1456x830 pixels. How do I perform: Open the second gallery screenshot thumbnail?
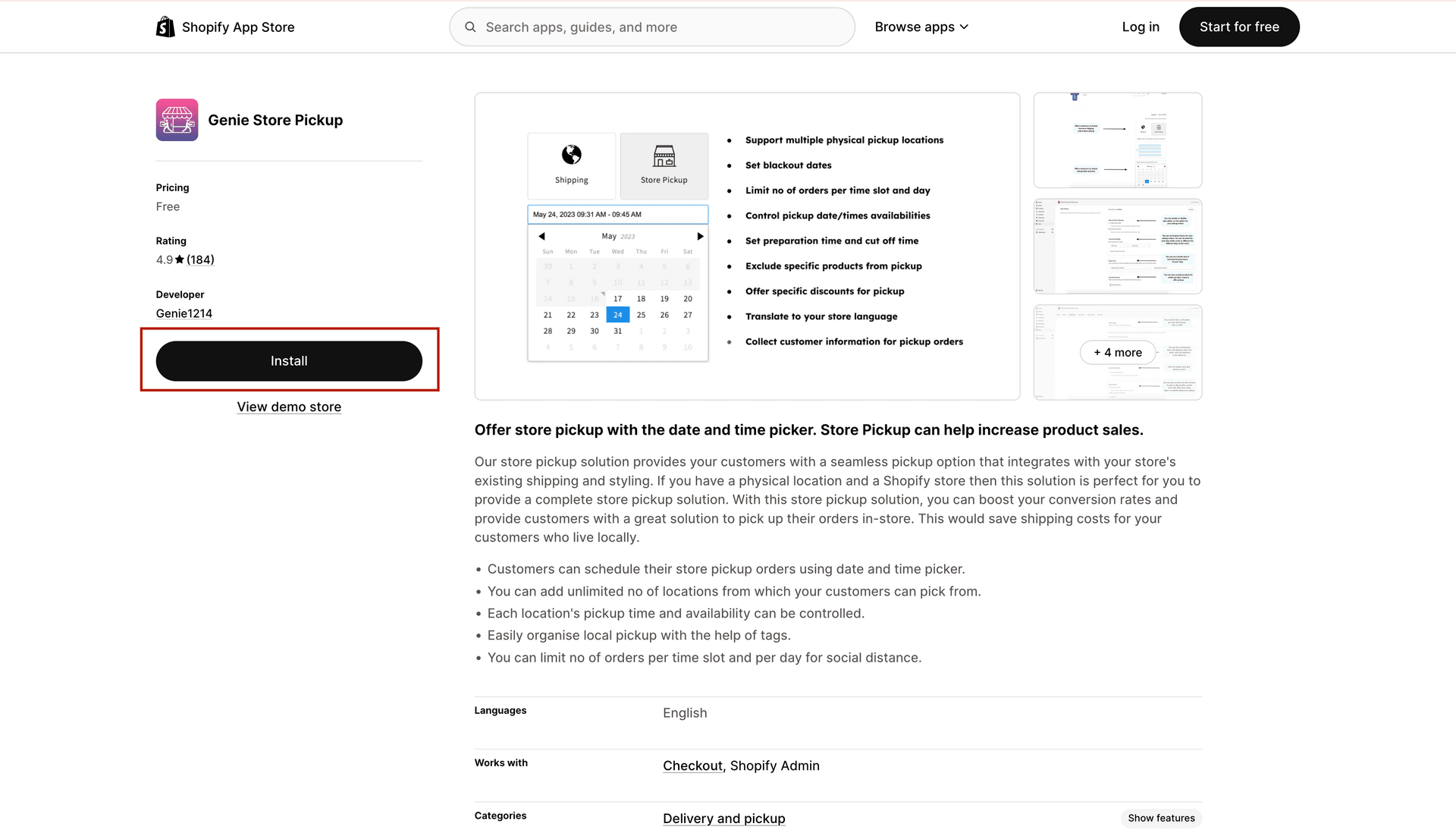tap(1117, 245)
